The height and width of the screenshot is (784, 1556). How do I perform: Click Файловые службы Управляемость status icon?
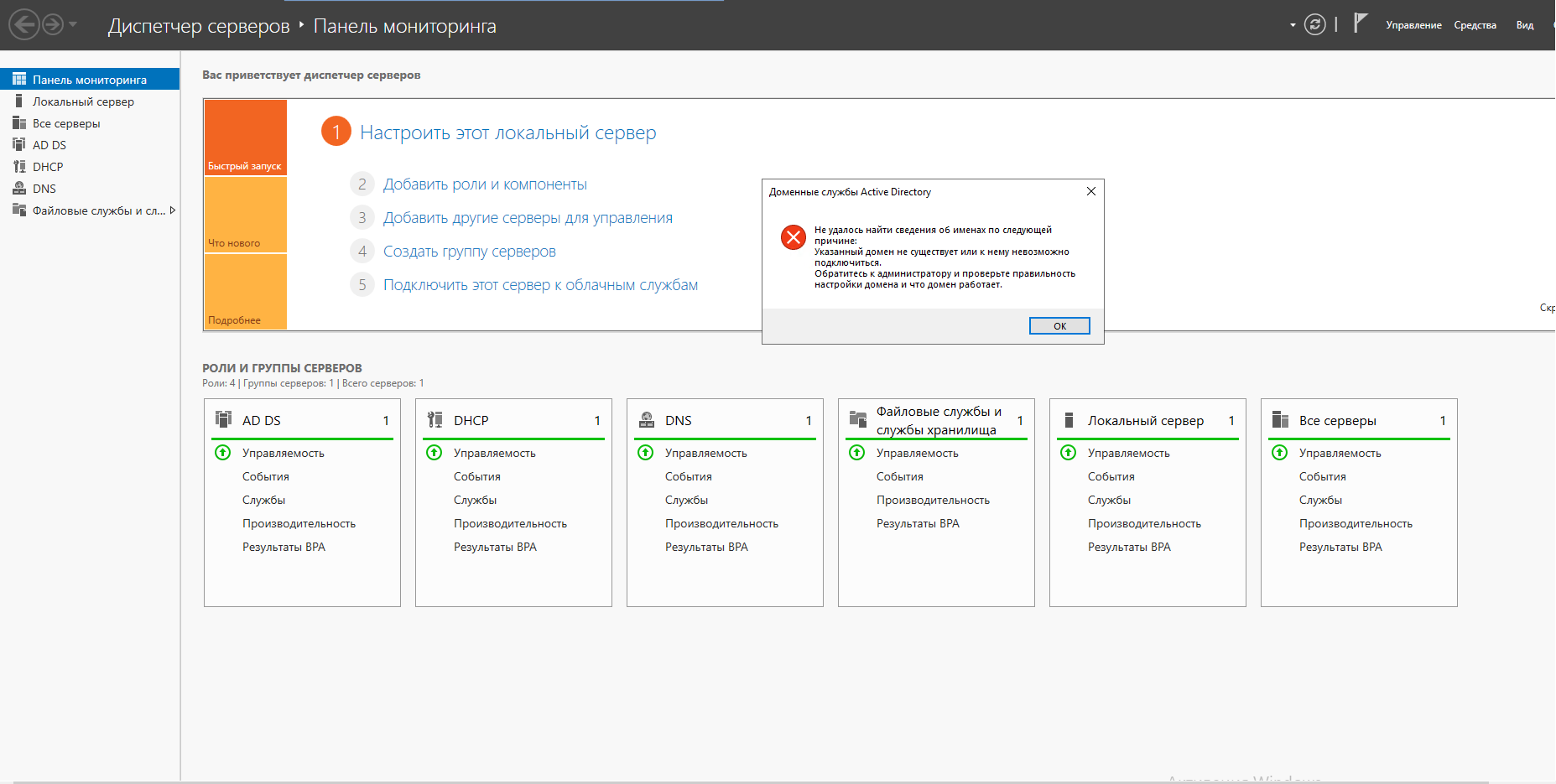[x=857, y=453]
